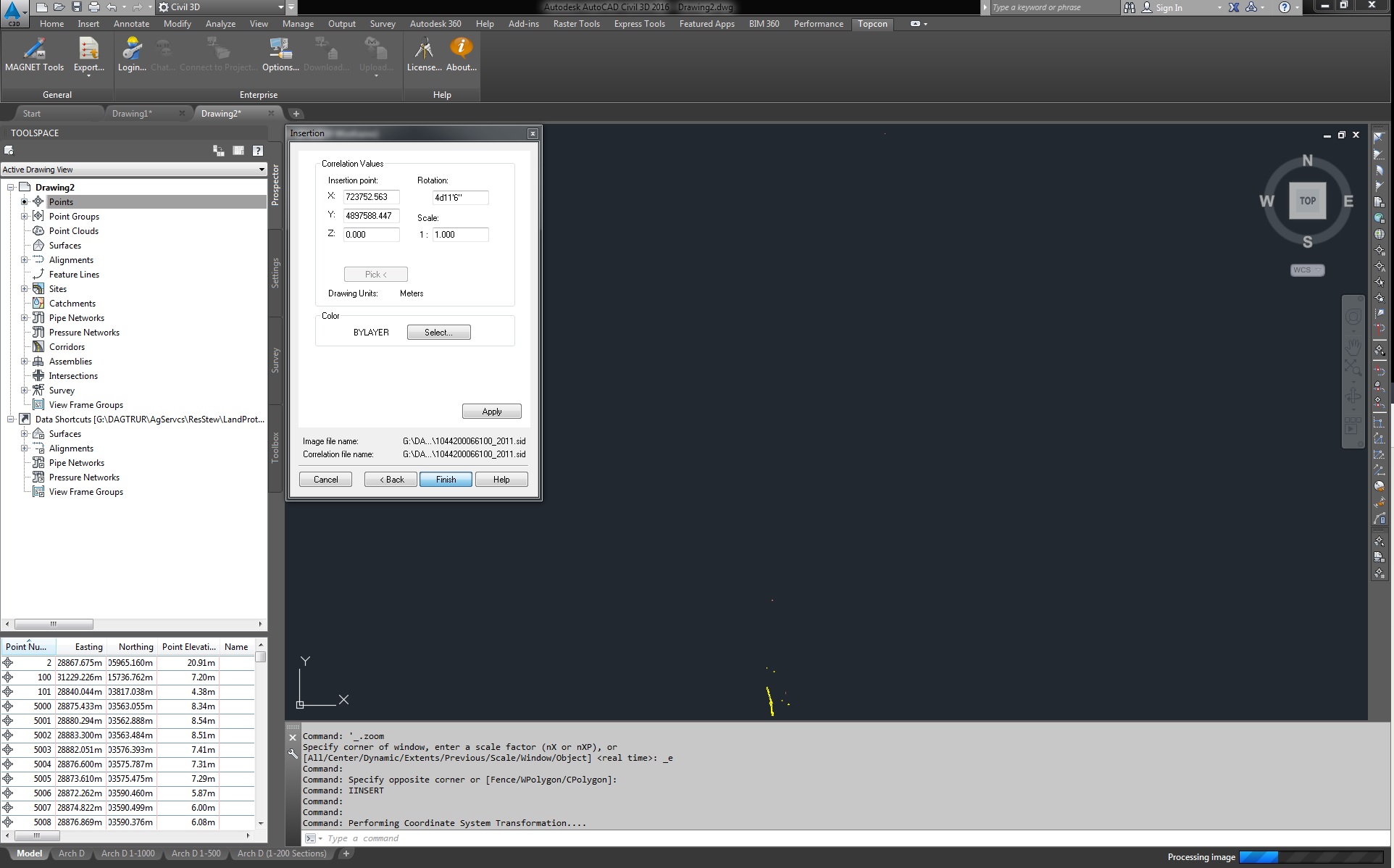Screen dimensions: 1394x868
Task: Expand the Pipe Networks node under Drawing2
Action: click(x=25, y=317)
